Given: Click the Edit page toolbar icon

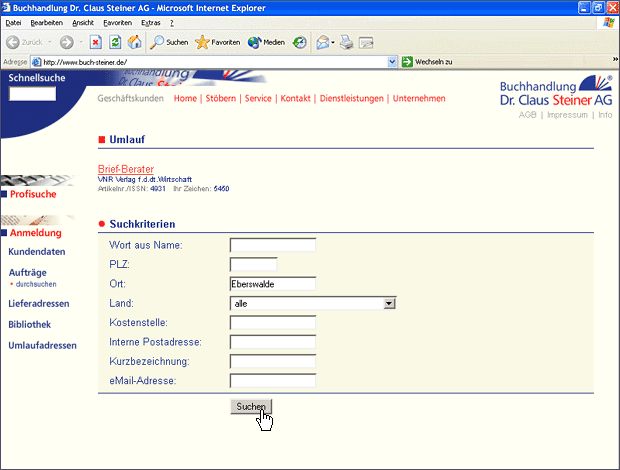Looking at the screenshot, I should coord(366,42).
